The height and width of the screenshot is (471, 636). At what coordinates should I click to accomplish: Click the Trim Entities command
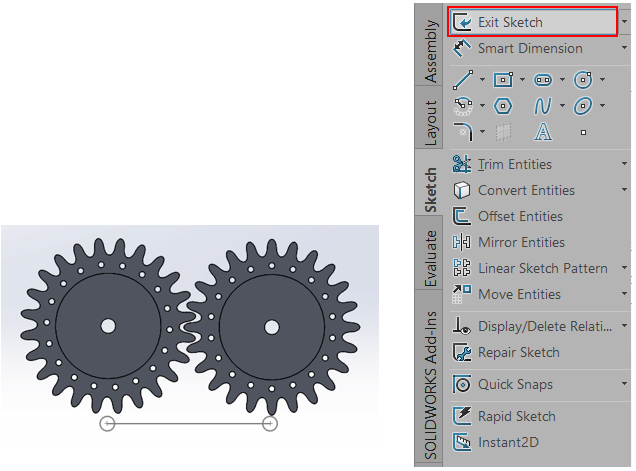502,164
